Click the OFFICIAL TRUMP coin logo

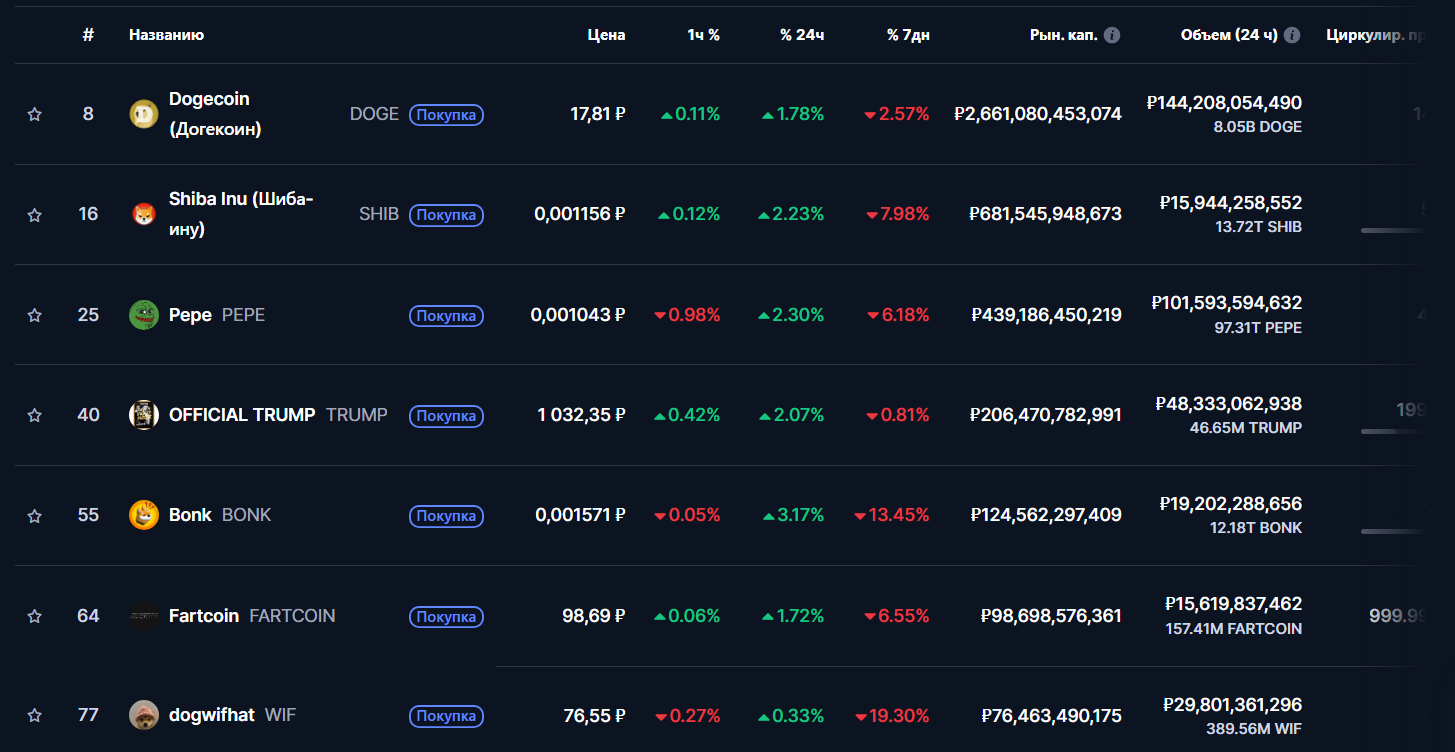(144, 415)
